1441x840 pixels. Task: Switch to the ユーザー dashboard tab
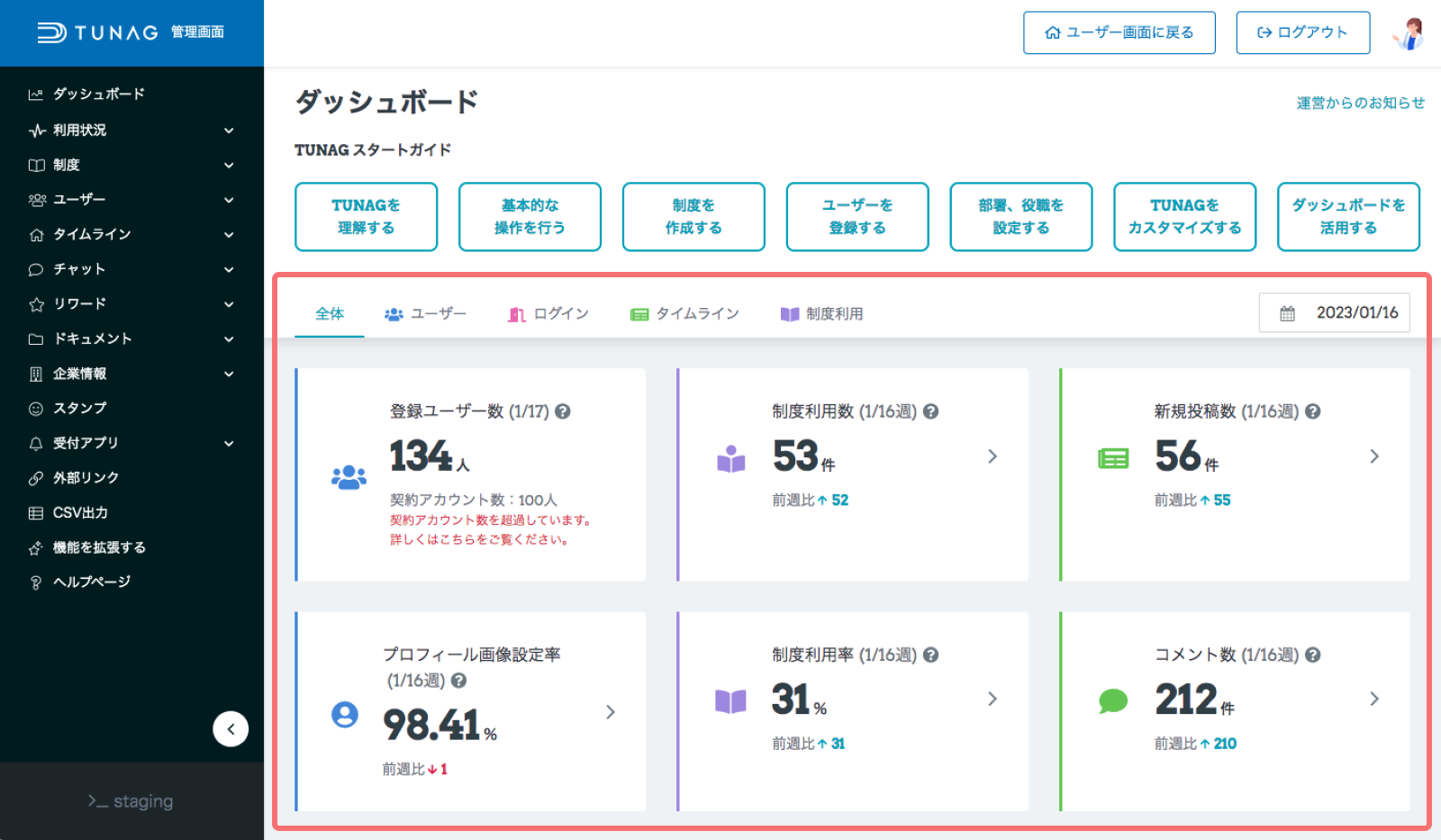(425, 314)
